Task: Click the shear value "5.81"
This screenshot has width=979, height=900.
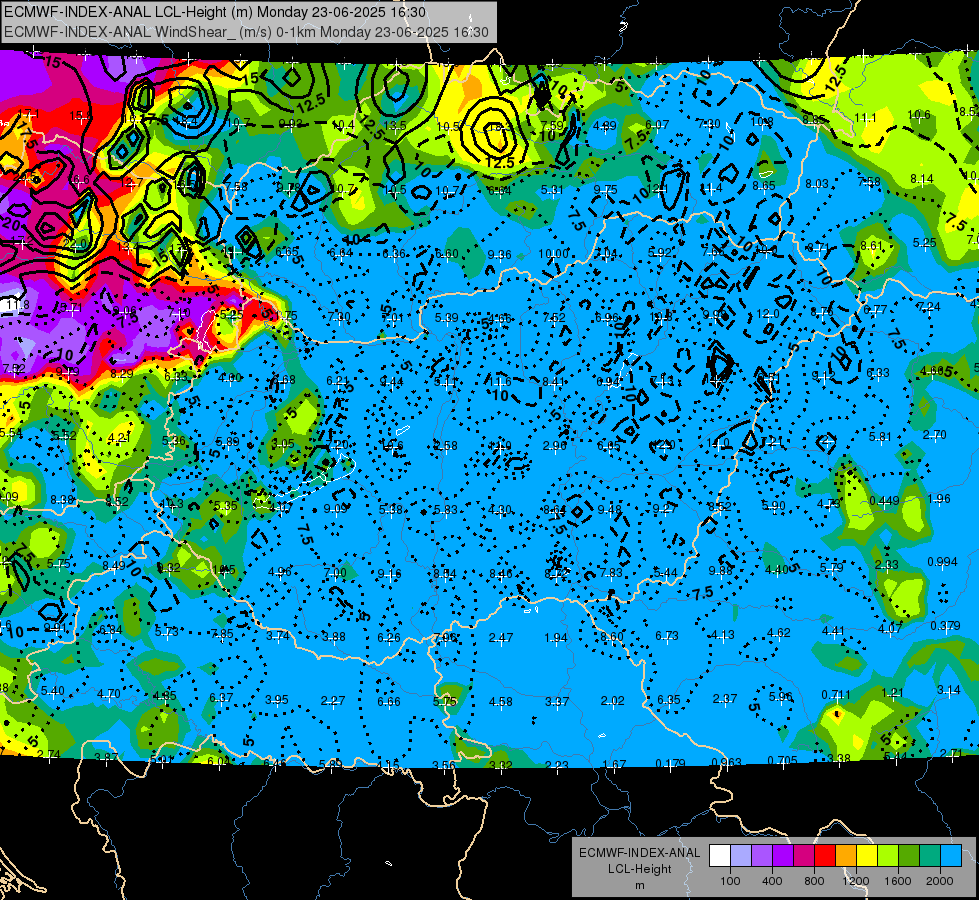Action: point(880,437)
